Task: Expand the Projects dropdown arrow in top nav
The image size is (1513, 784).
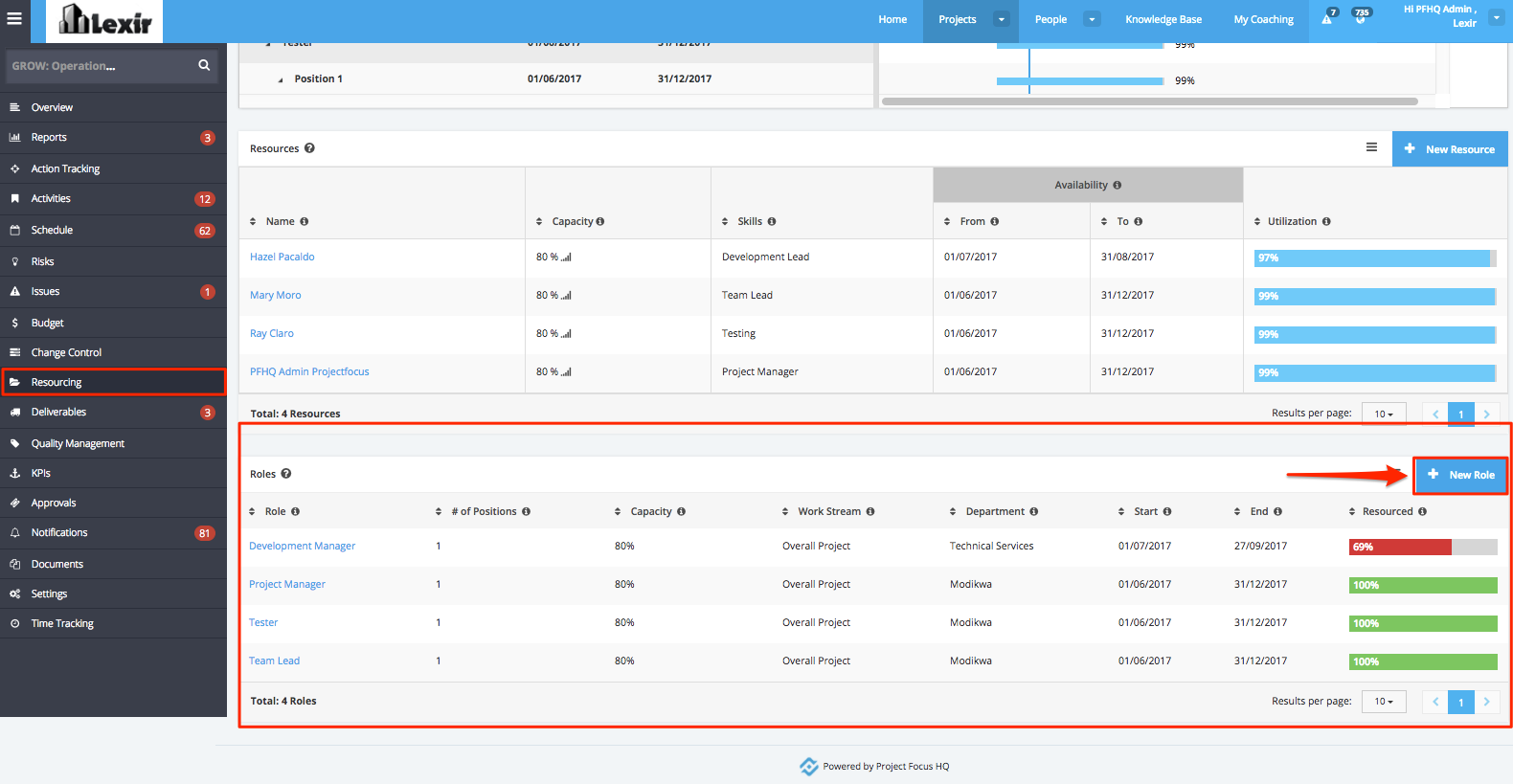Action: [1002, 19]
